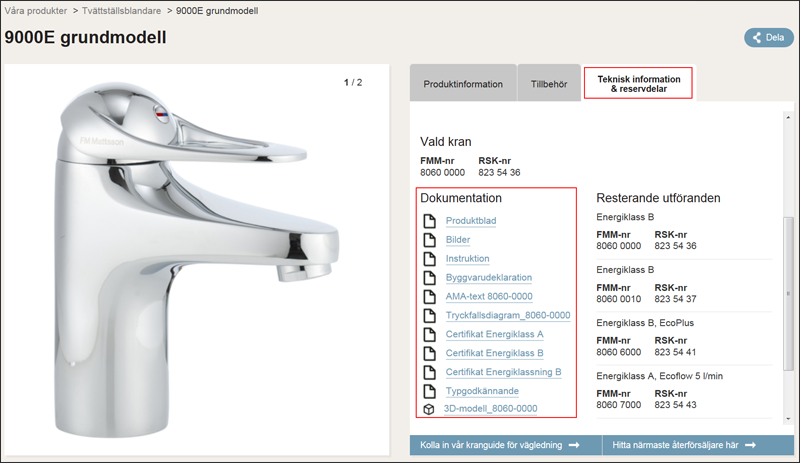The height and width of the screenshot is (463, 800).
Task: Click the 1 / 2 image counter
Action: pos(353,82)
